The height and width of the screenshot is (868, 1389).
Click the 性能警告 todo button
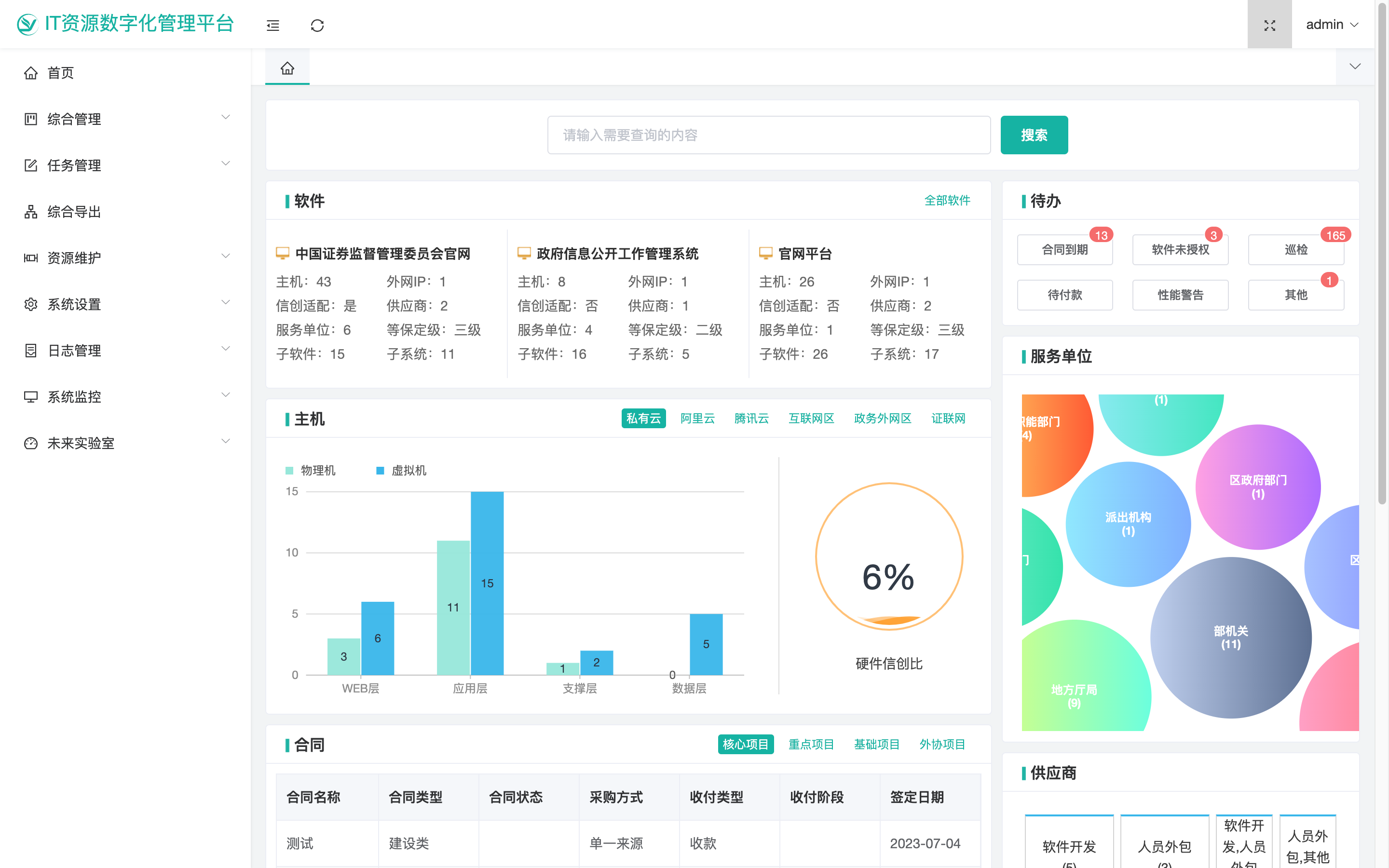[x=1180, y=295]
